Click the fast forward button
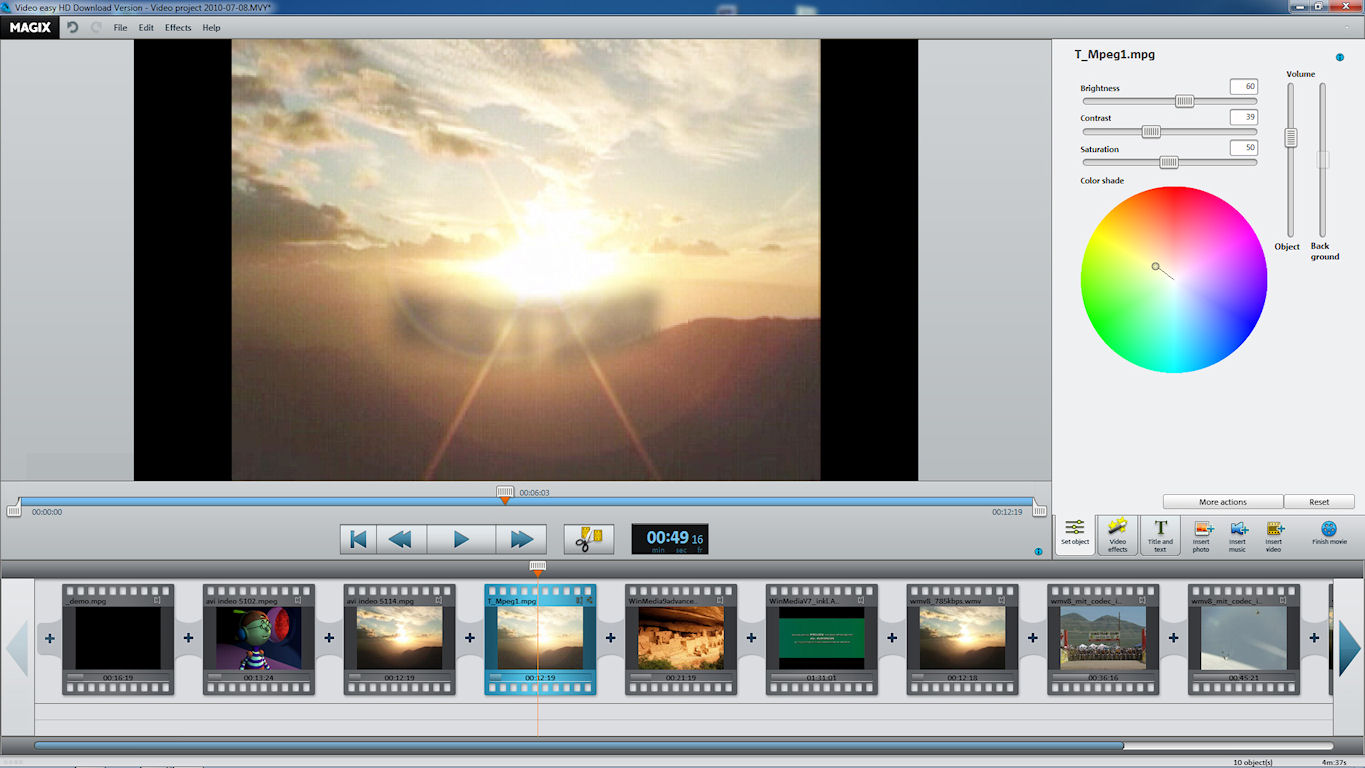This screenshot has width=1365, height=768. coord(521,539)
